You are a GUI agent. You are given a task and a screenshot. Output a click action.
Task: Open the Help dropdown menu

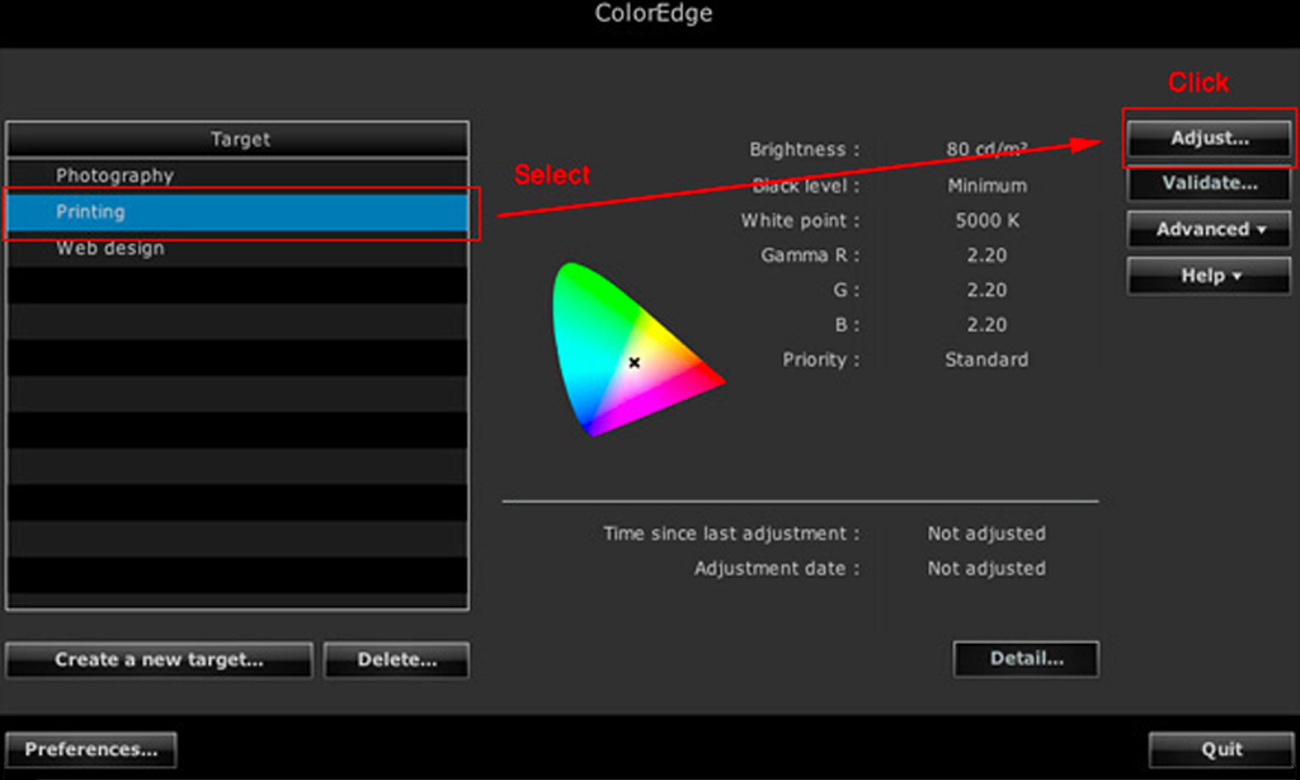pyautogui.click(x=1209, y=275)
